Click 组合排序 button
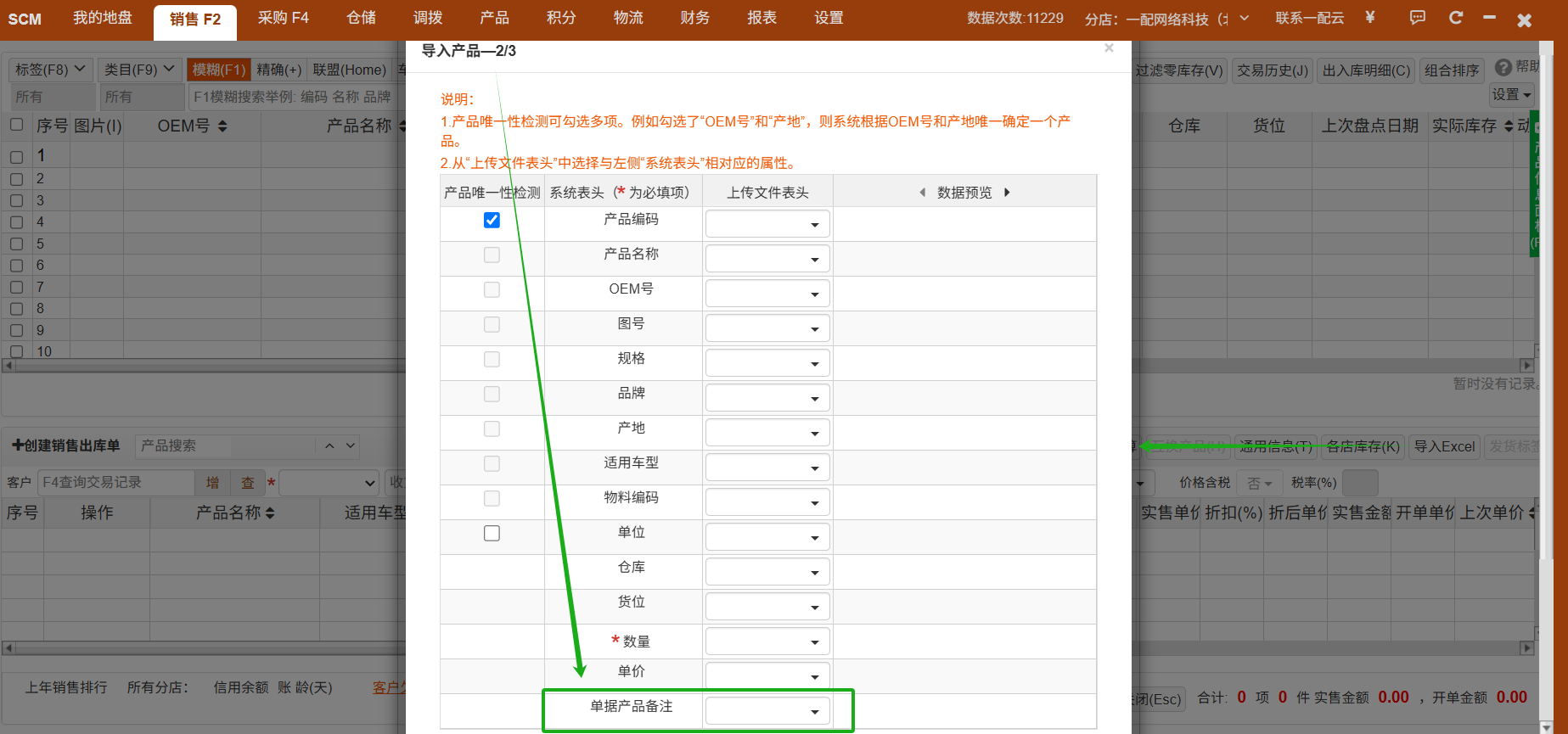The height and width of the screenshot is (734, 1568). click(1452, 70)
